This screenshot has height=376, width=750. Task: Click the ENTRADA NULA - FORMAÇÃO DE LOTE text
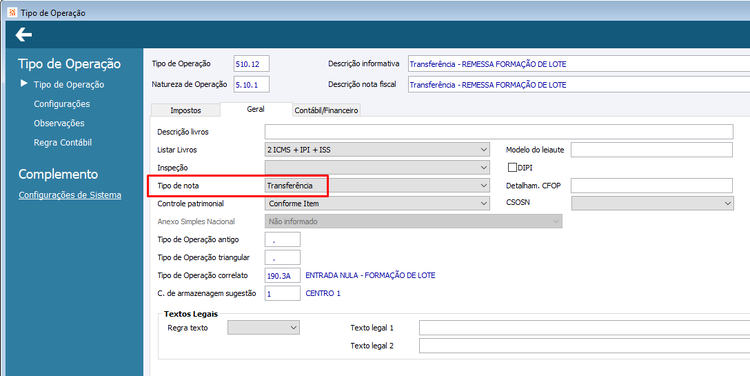pos(370,276)
